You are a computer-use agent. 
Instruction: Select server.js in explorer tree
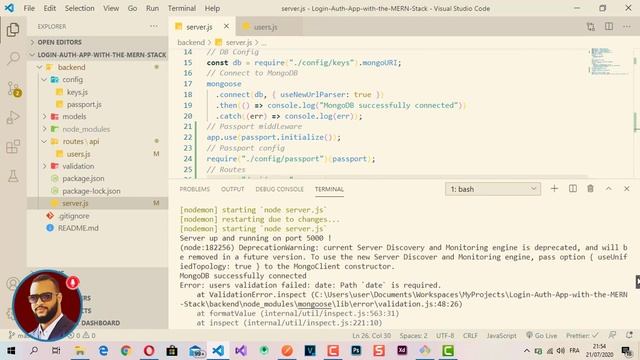98,203
